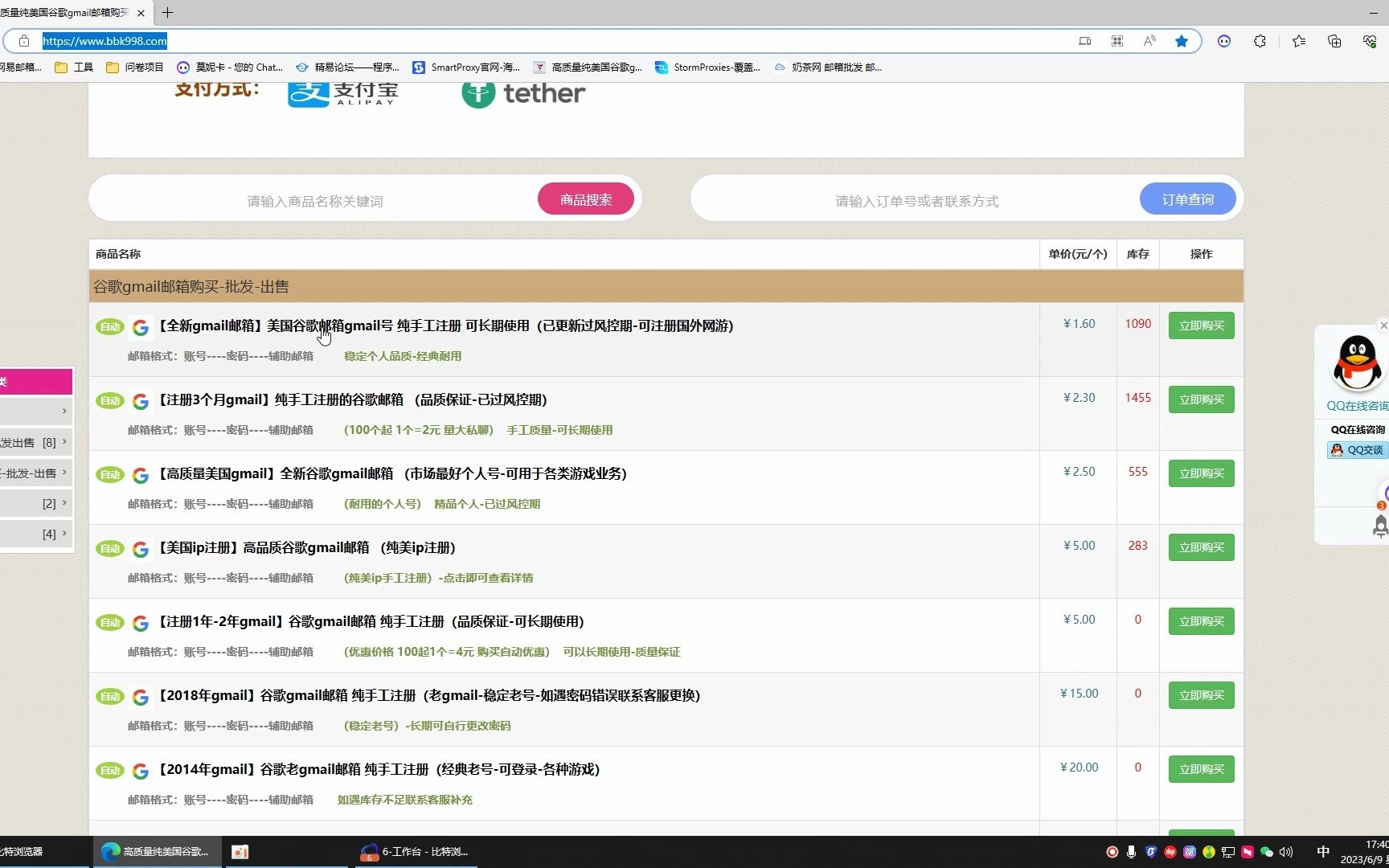Open Read Aloud from address bar
Viewport: 1389px width, 868px height.
click(1149, 41)
